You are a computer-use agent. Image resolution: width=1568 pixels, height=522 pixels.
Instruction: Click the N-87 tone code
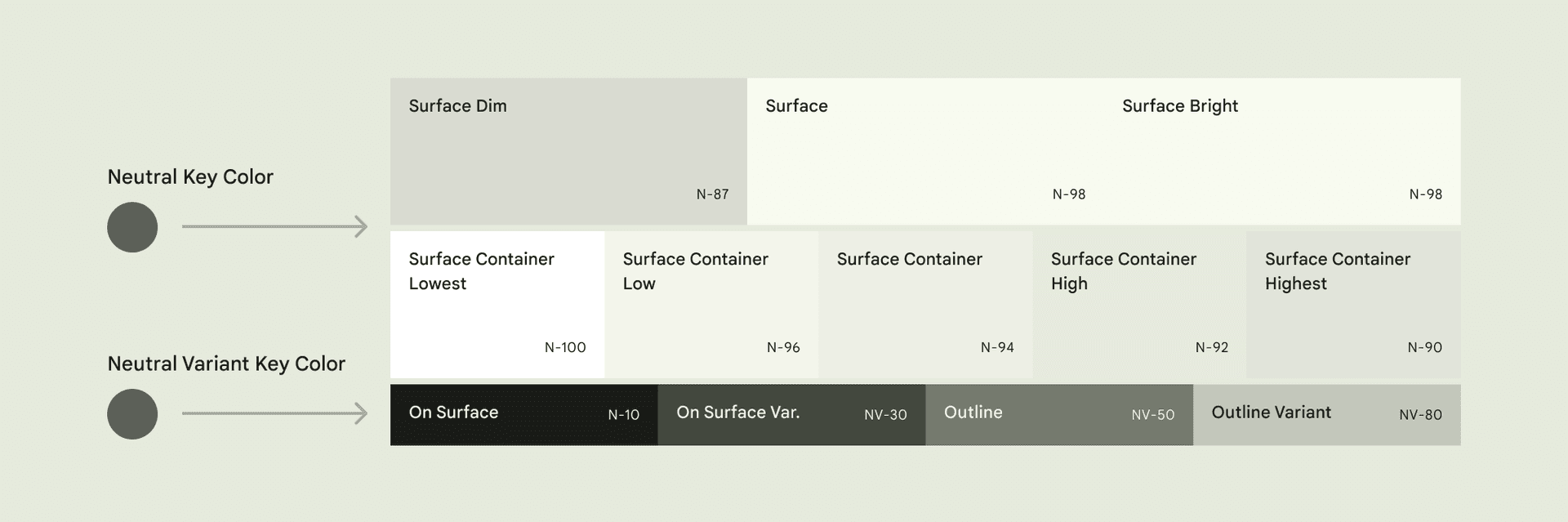pos(712,194)
